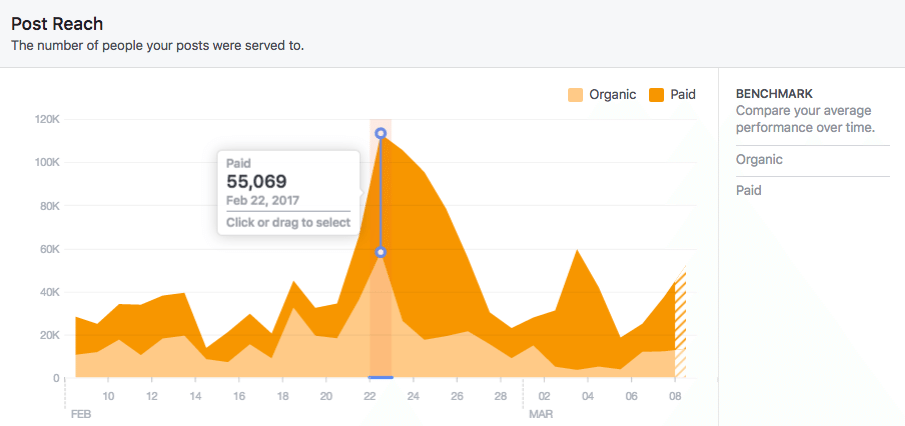
Task: Click the 'Click or drag to select' tooltip text
Action: pyautogui.click(x=288, y=222)
